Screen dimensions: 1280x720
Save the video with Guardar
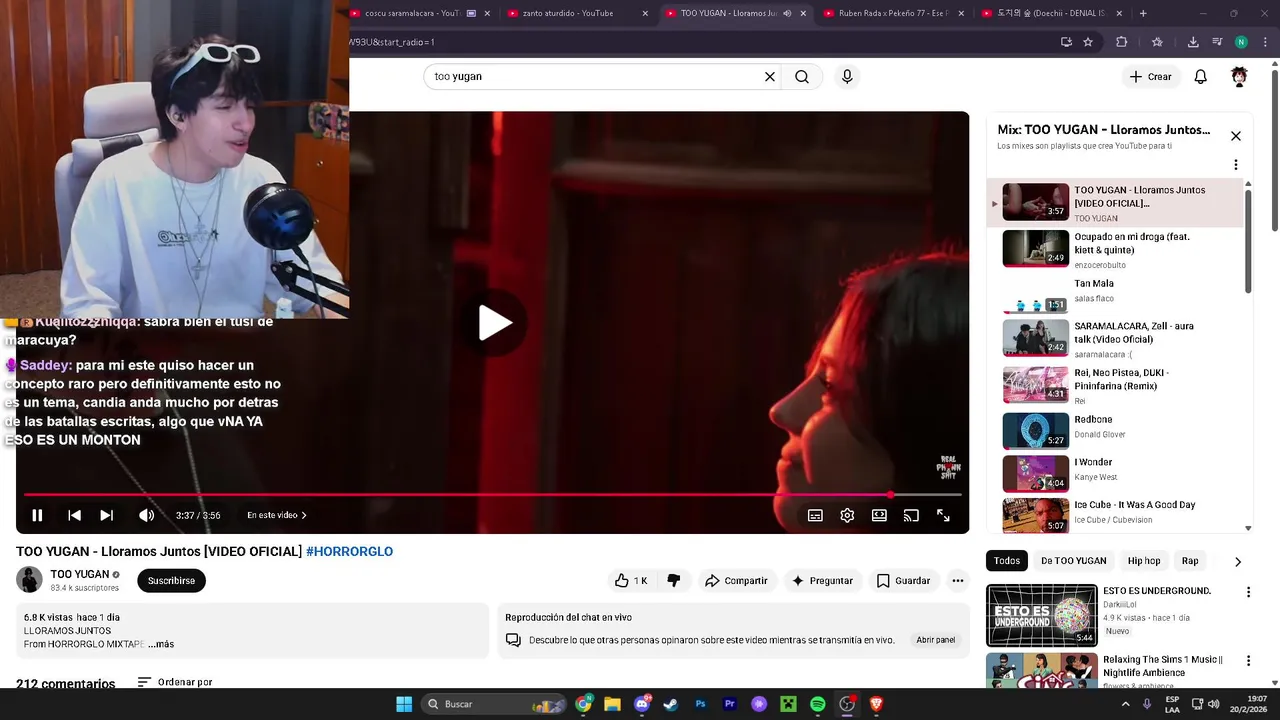[904, 580]
